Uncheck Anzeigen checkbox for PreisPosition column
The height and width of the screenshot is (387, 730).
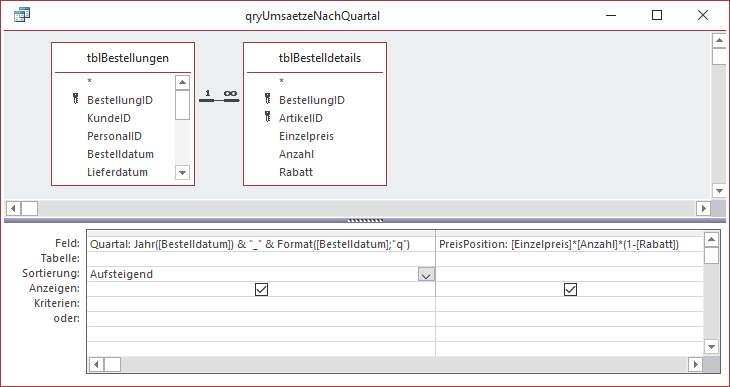point(570,290)
